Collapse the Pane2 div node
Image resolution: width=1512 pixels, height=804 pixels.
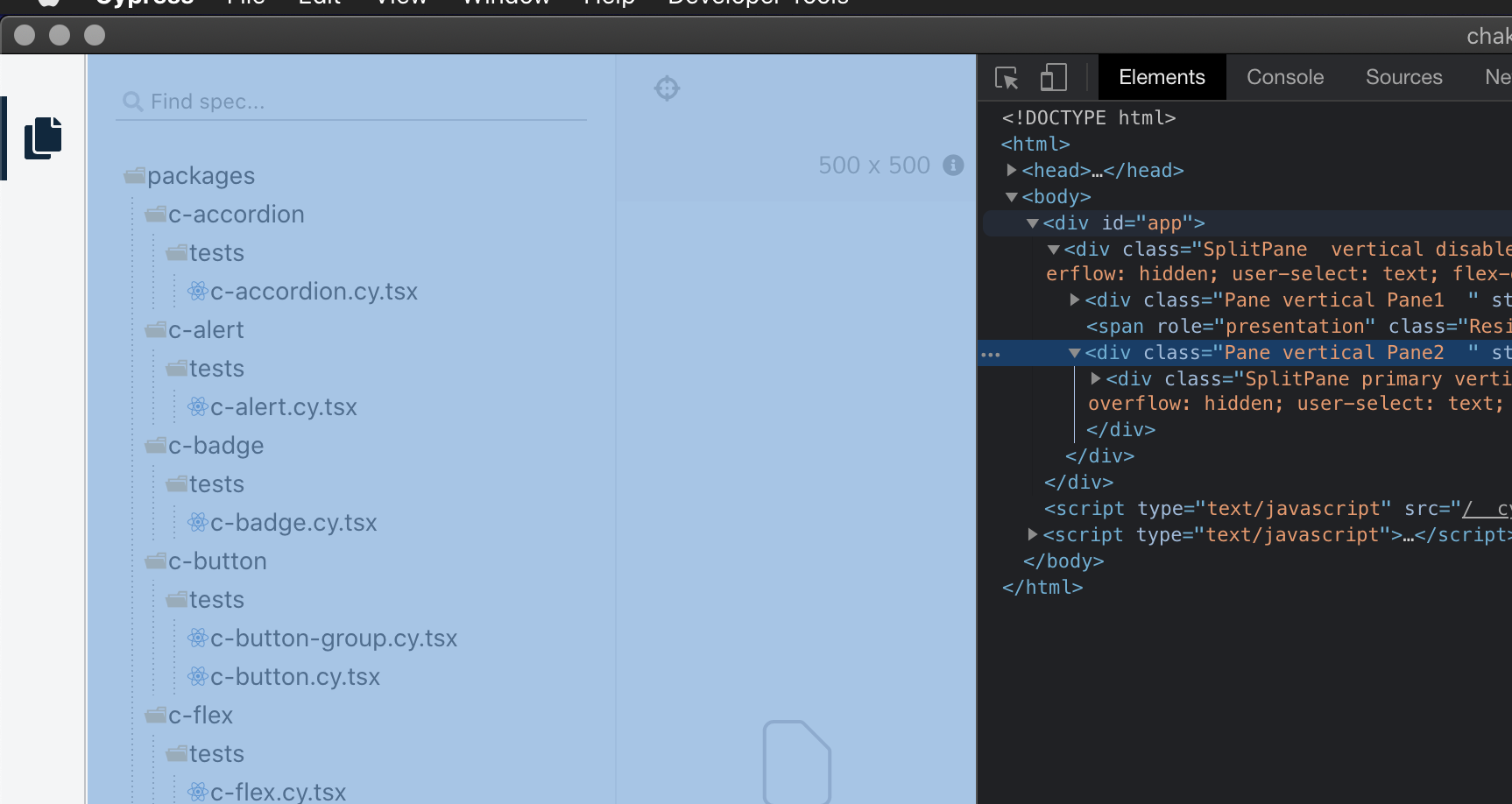(1075, 353)
